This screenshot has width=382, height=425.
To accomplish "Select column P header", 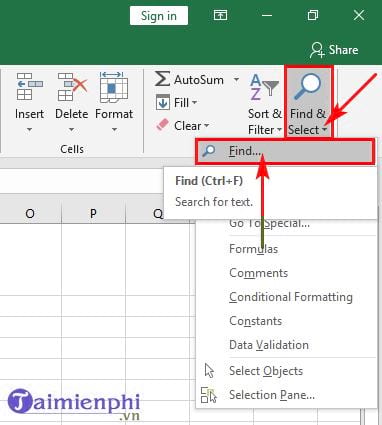I will click(x=93, y=213).
